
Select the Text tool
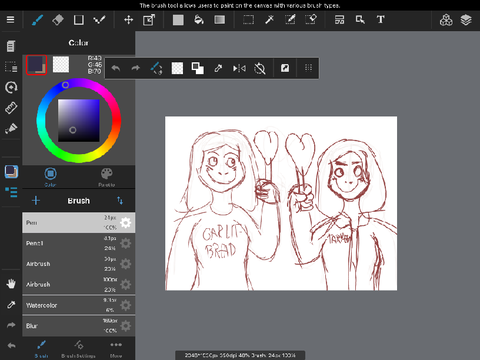click(x=381, y=20)
